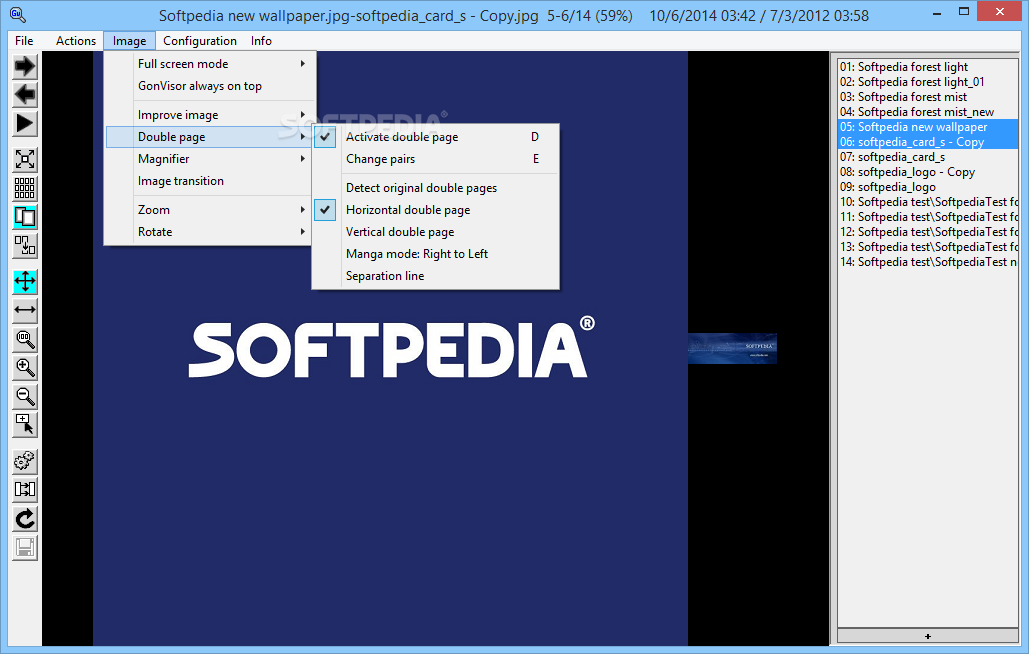Screen dimensions: 1029x654
Task: Open the Info menu
Action: pyautogui.click(x=261, y=41)
